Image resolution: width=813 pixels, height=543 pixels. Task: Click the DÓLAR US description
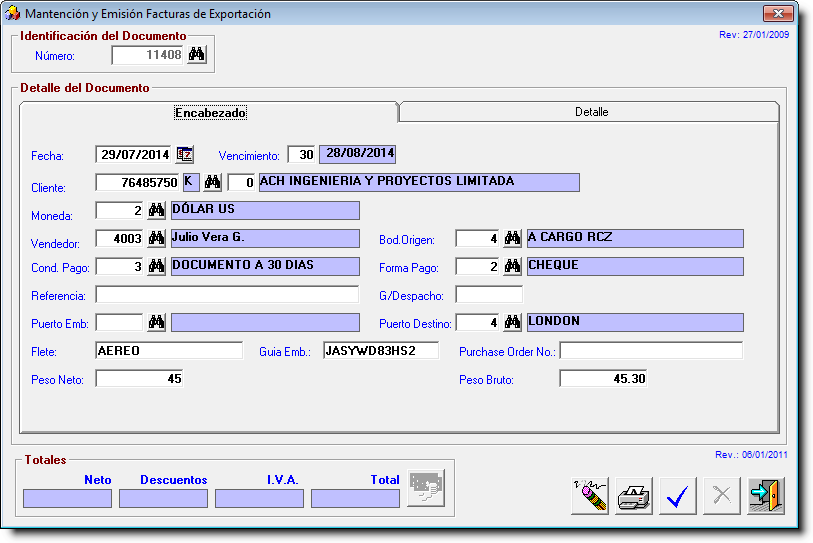coord(265,210)
